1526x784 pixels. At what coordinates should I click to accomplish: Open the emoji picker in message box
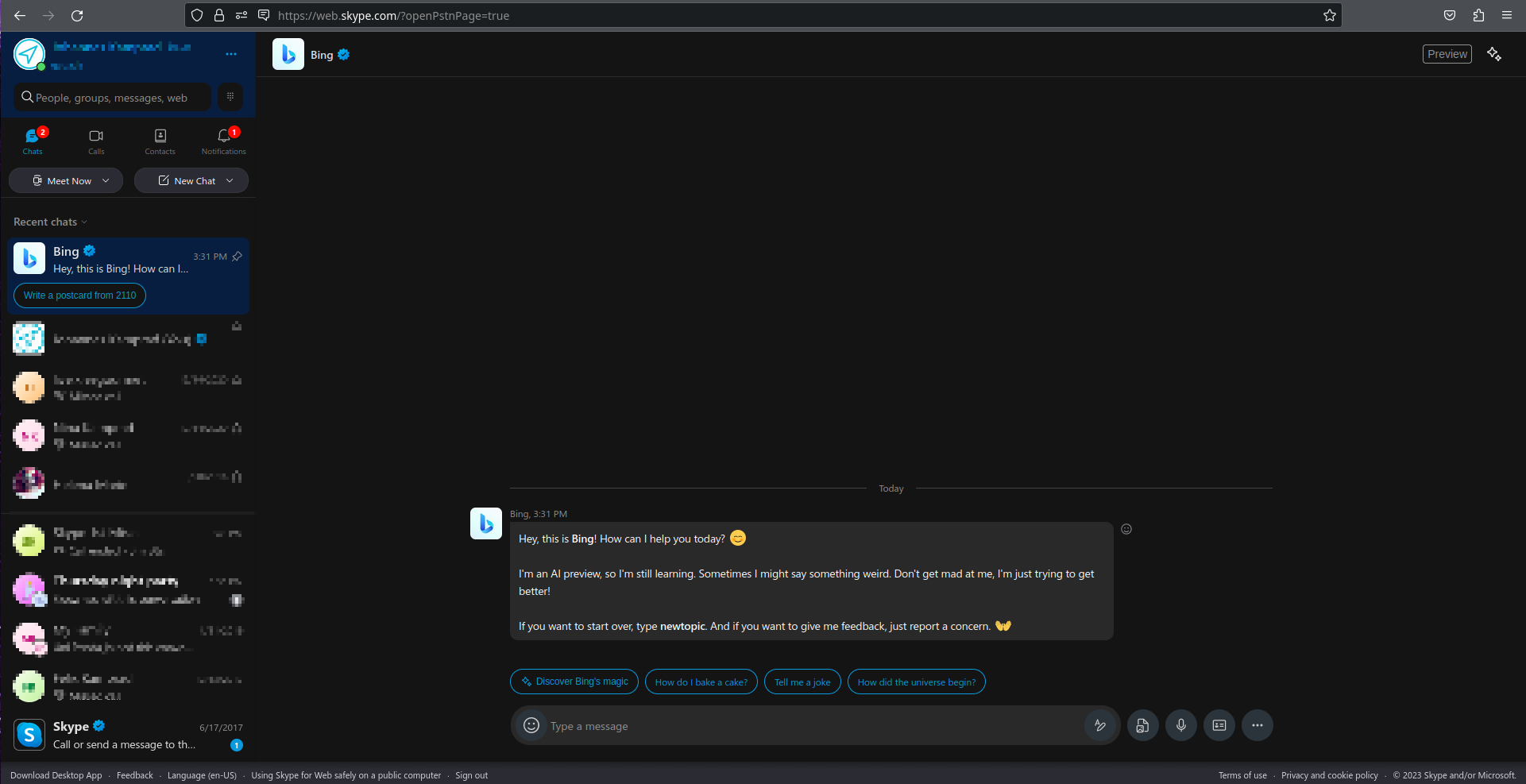click(531, 725)
